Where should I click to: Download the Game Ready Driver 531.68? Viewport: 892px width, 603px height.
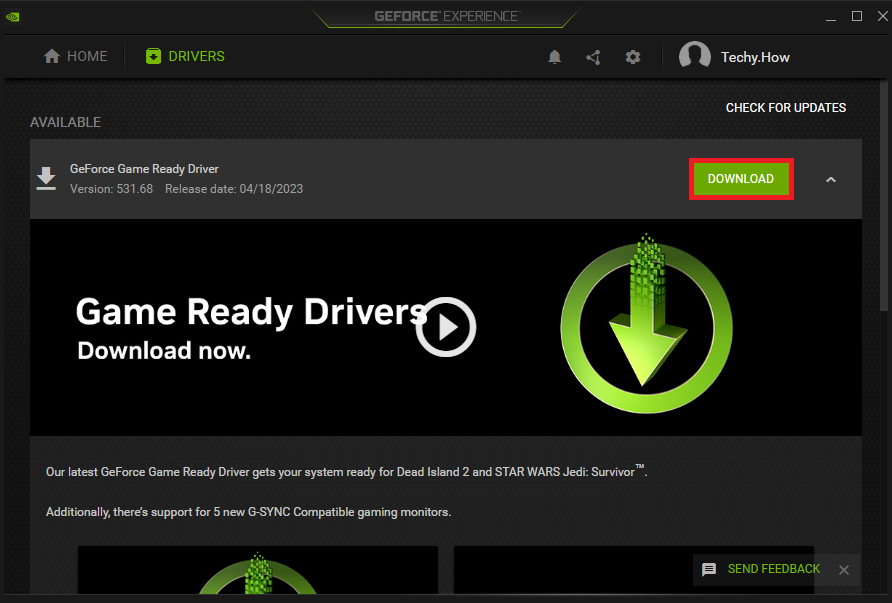(740, 178)
